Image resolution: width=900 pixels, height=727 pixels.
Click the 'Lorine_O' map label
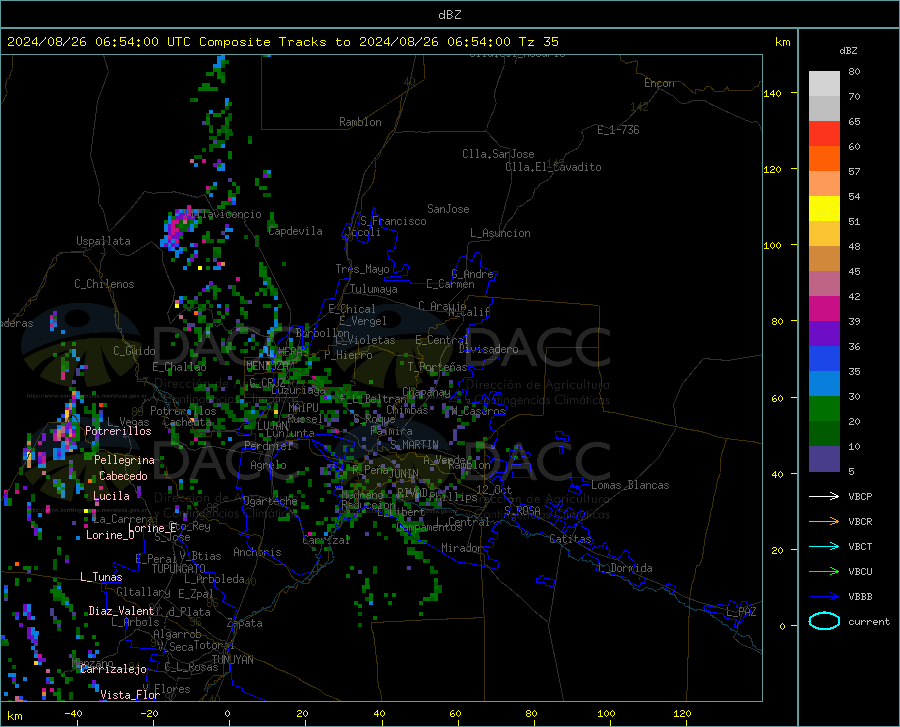(x=110, y=535)
